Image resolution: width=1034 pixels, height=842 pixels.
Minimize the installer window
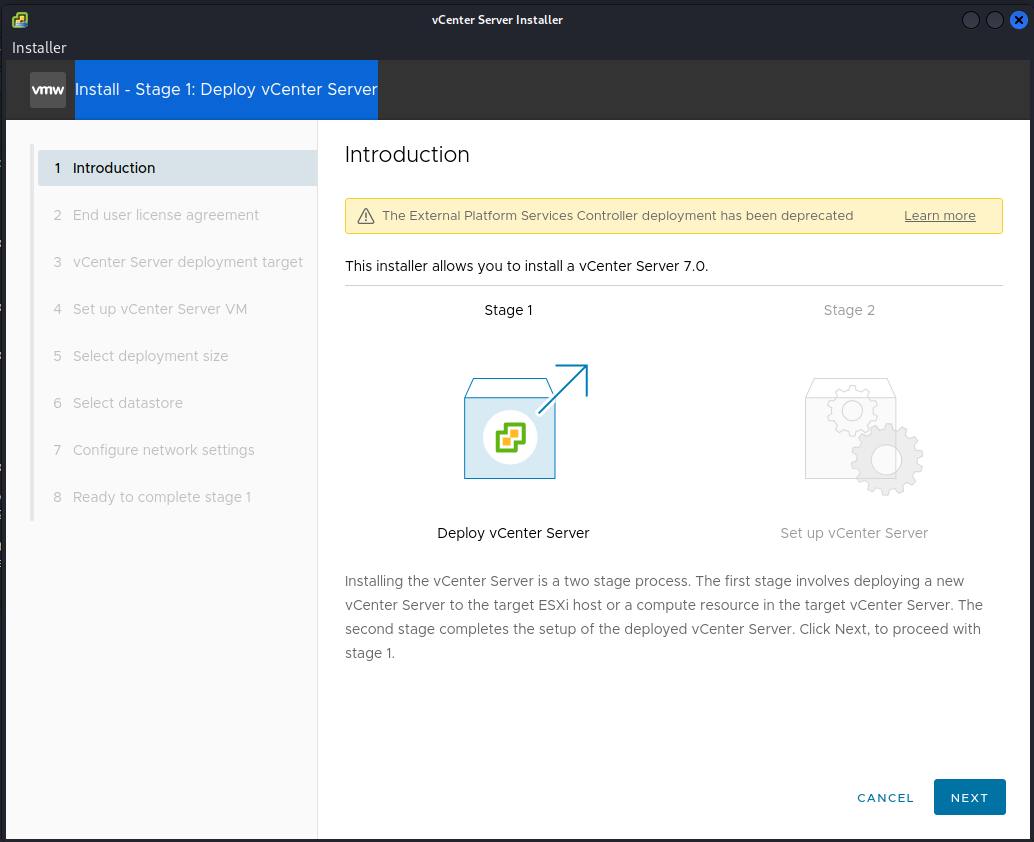(971, 20)
